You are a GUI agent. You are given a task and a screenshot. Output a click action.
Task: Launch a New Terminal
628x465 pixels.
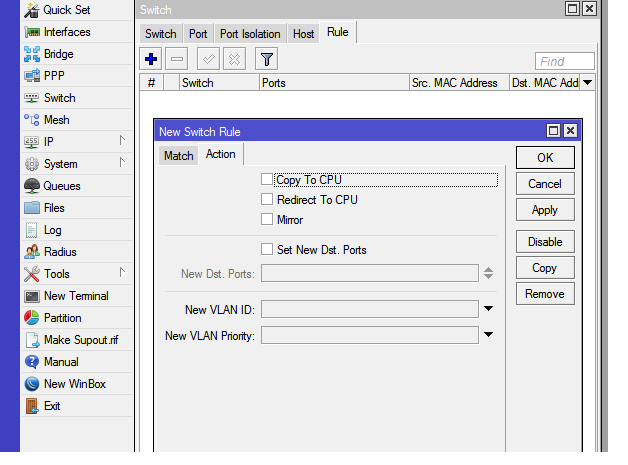tap(76, 296)
